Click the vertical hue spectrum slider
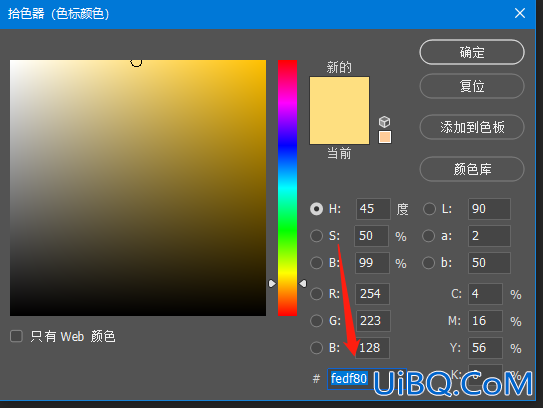This screenshot has height=408, width=543. coord(287,188)
